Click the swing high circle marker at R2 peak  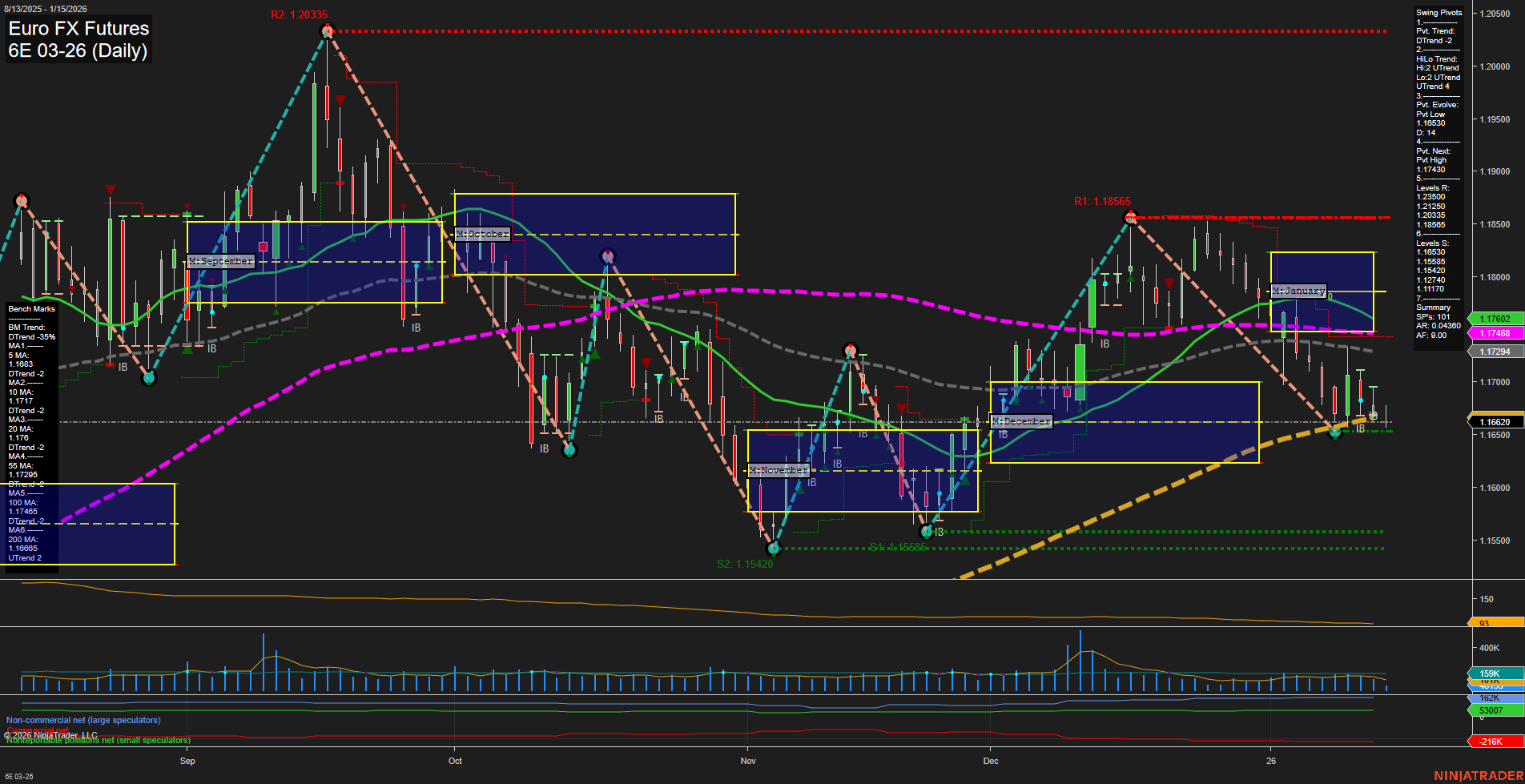[327, 30]
